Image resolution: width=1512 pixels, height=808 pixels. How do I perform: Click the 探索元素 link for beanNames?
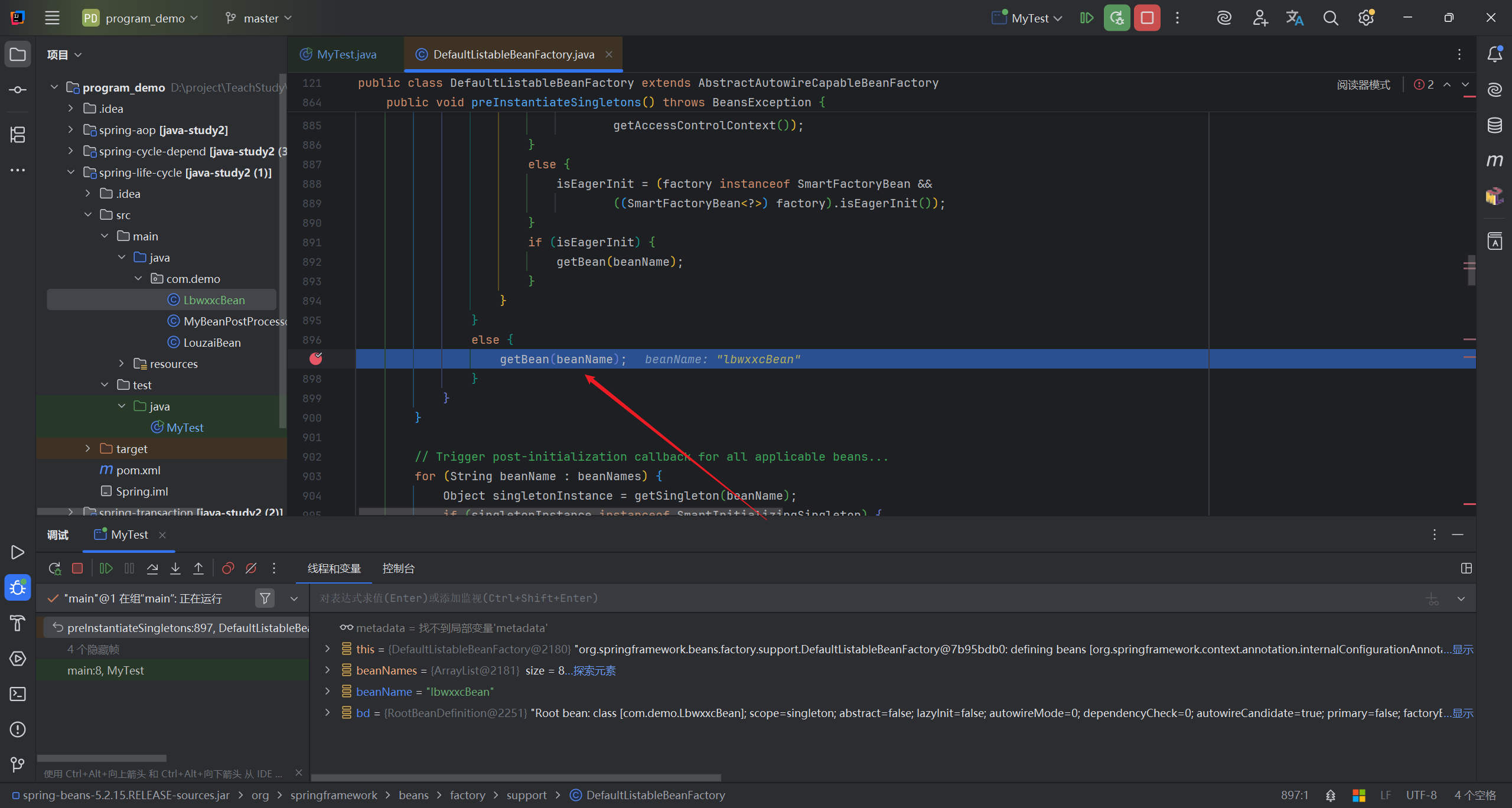point(594,670)
